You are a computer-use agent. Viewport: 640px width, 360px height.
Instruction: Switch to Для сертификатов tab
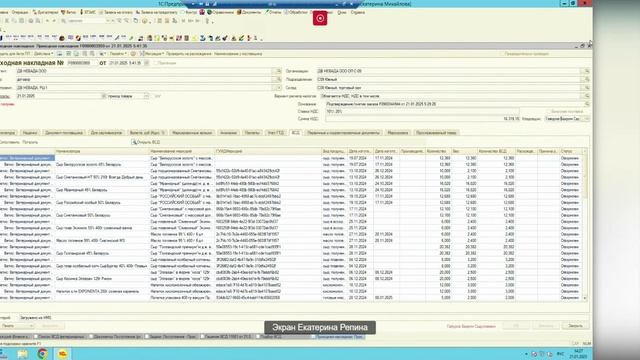tap(106, 133)
